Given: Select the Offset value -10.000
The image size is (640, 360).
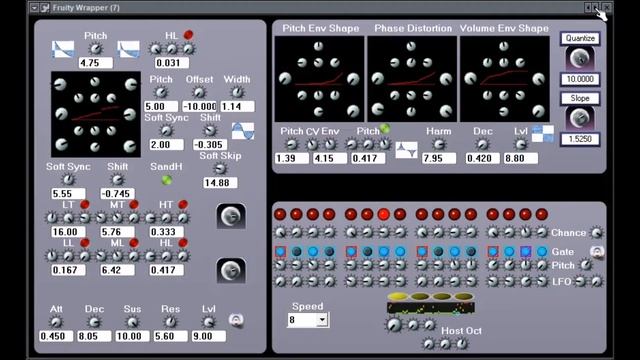Looking at the screenshot, I should 200,107.
